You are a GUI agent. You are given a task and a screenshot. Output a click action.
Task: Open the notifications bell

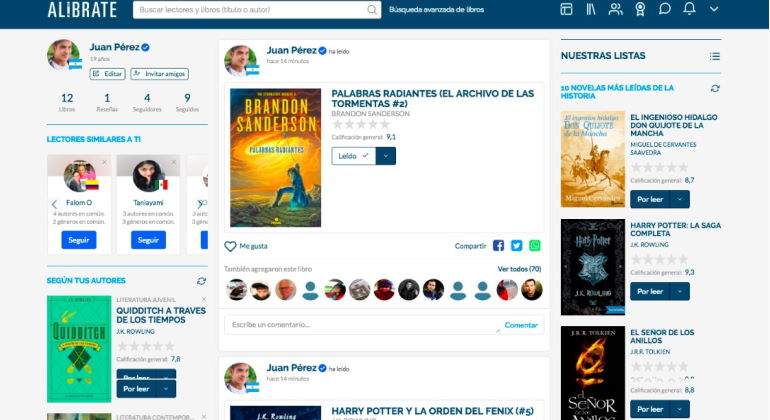pos(689,9)
